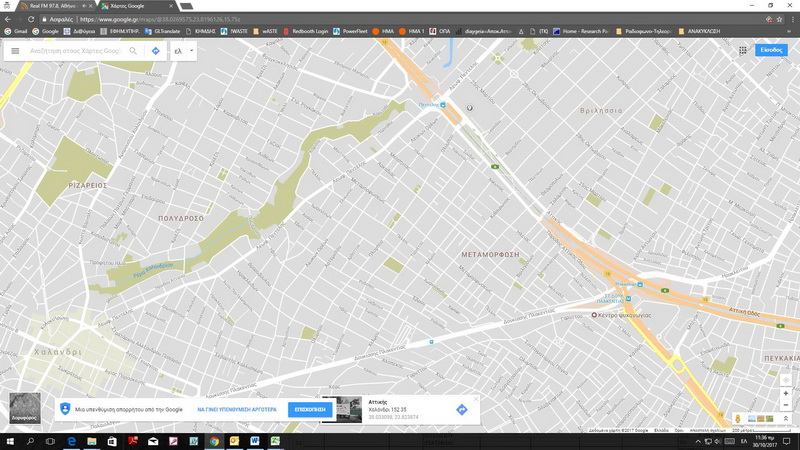Open the Redbooth Login bookmark
This screenshot has height=450, width=800.
[306, 31]
